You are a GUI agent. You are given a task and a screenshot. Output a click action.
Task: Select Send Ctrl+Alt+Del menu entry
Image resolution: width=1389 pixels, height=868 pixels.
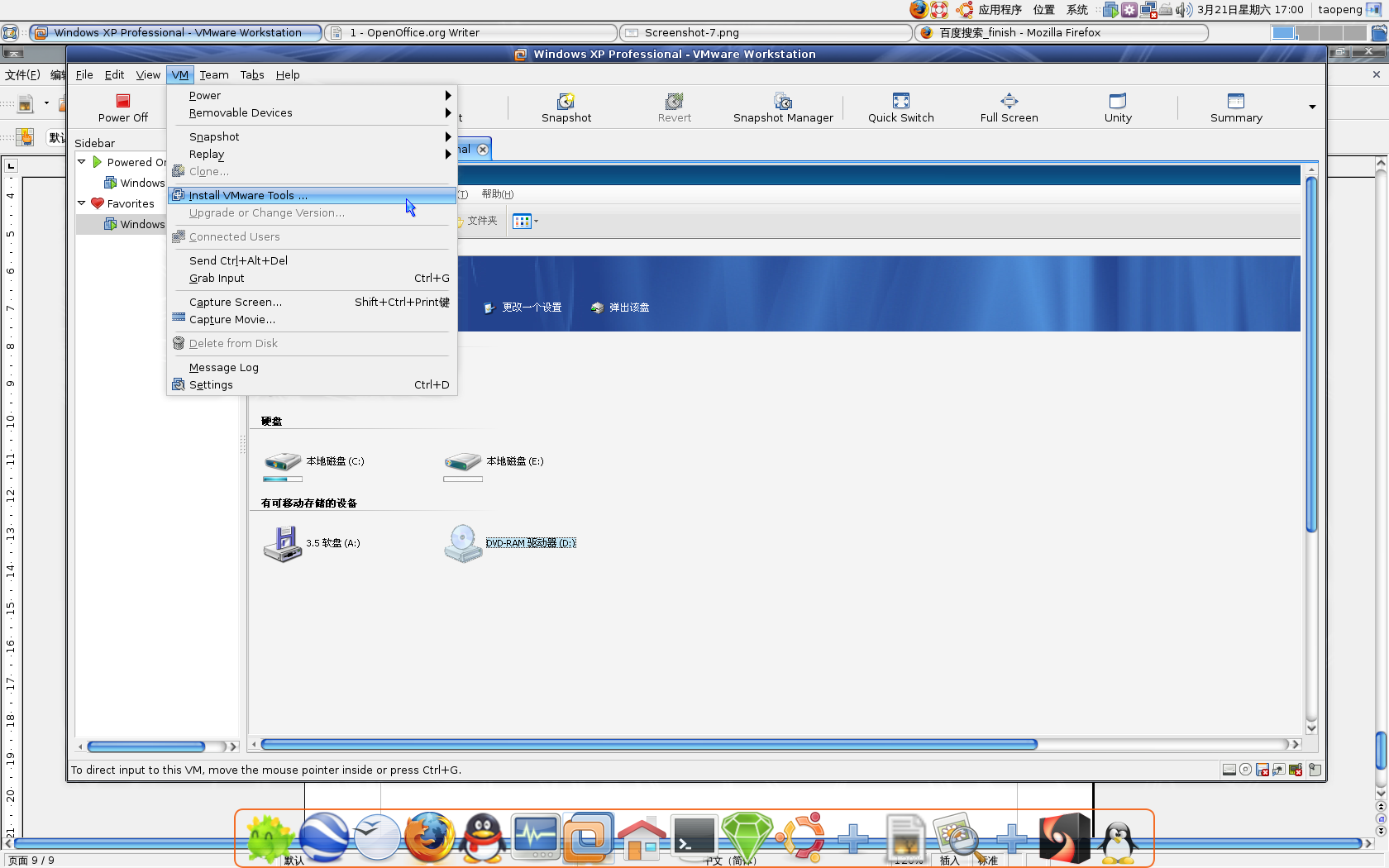312,260
